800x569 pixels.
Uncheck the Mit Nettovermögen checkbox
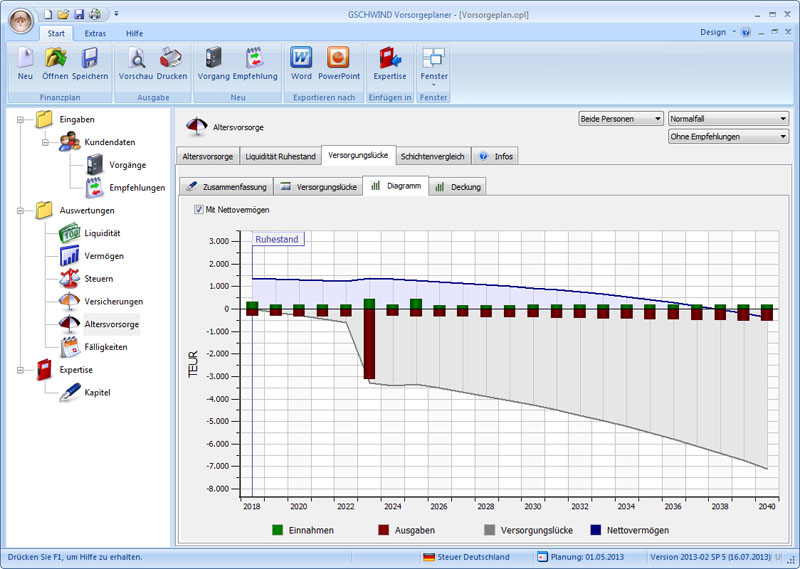[x=199, y=209]
